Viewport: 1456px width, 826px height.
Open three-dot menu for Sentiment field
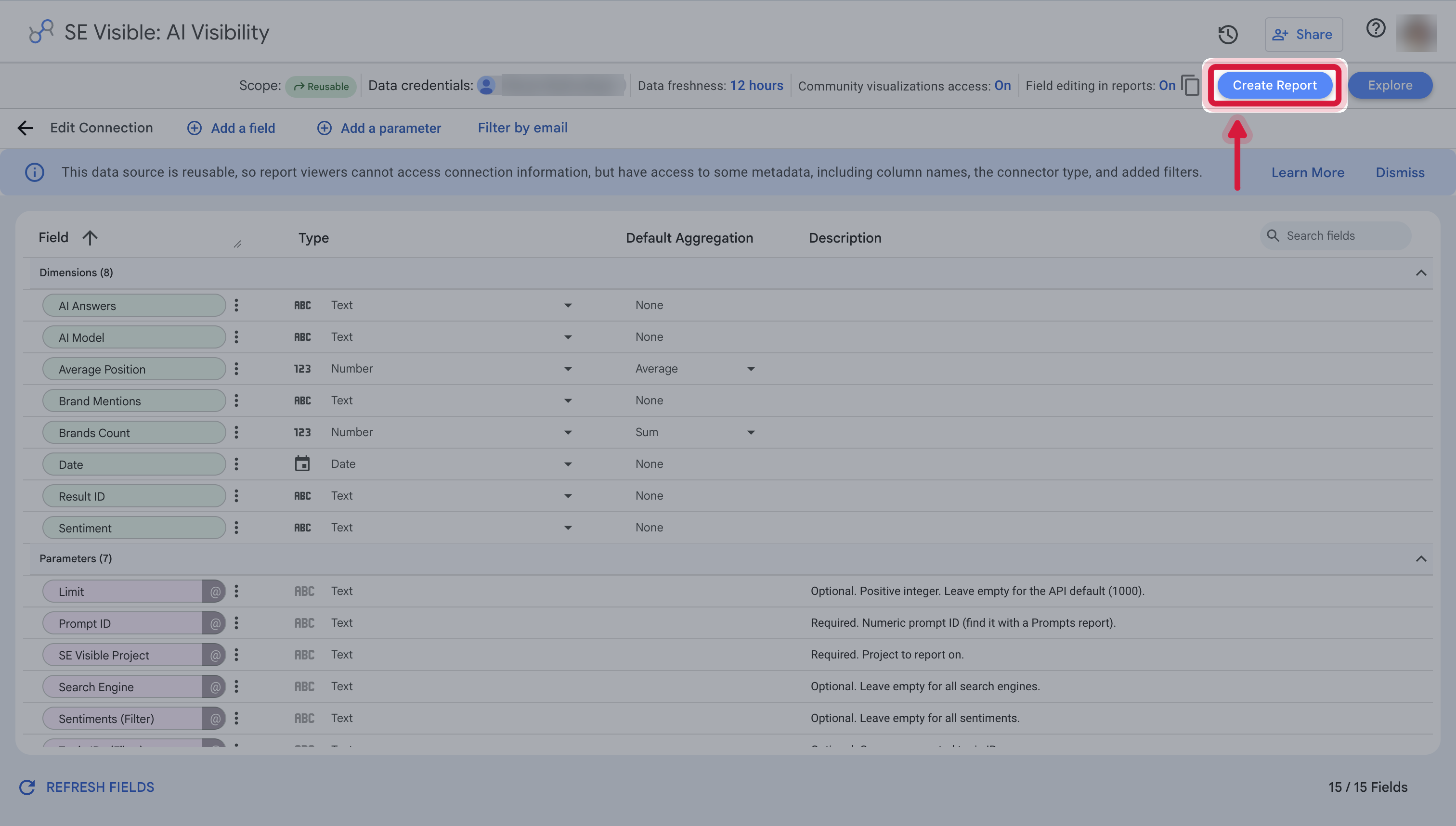[236, 528]
